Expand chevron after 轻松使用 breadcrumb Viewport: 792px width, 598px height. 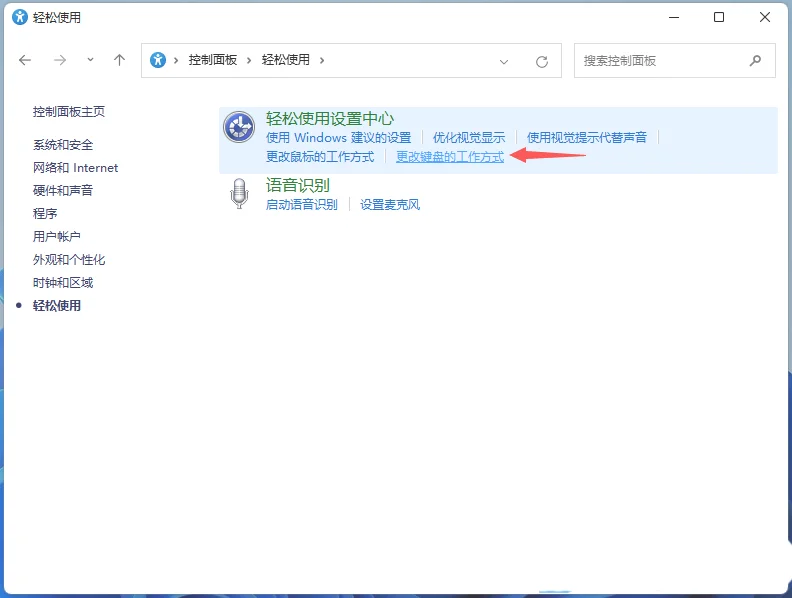coord(322,61)
